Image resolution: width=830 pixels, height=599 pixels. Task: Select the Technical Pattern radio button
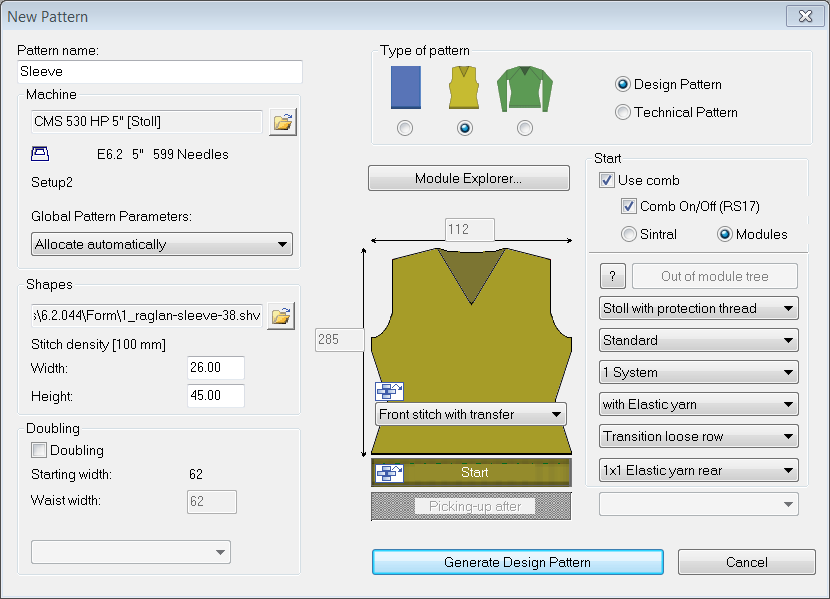coord(624,113)
